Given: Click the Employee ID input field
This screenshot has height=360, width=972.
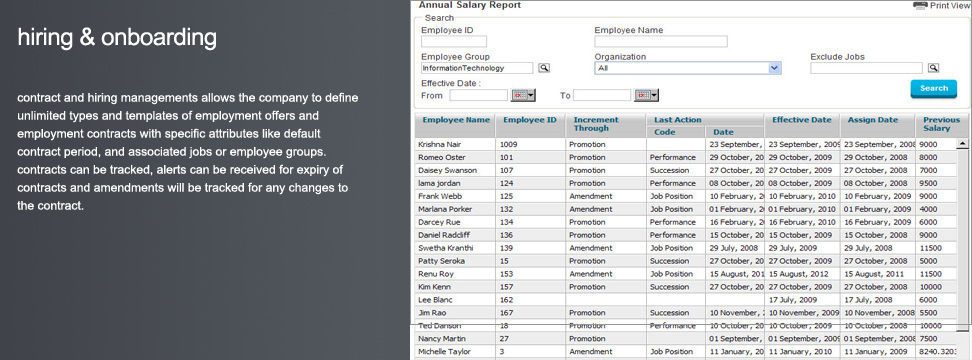Looking at the screenshot, I should [x=454, y=42].
